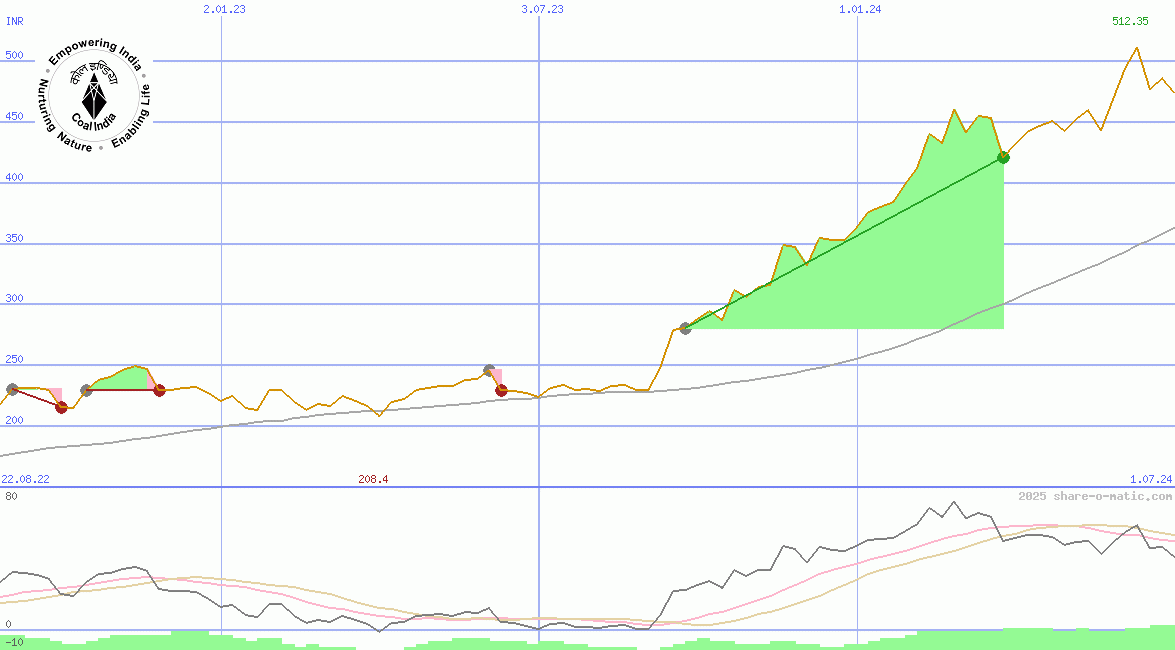Click the red marker at the first trade's low
This screenshot has width=1175, height=650.
coord(61,407)
